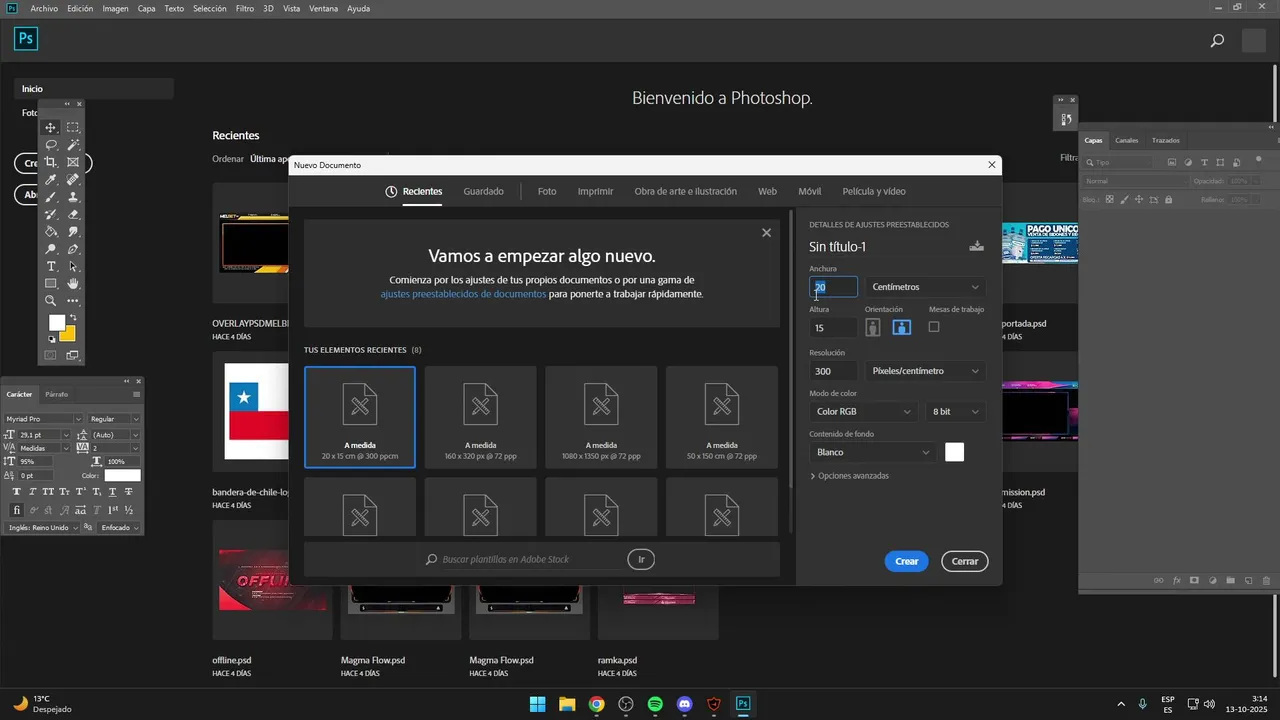The height and width of the screenshot is (720, 1280).
Task: Click the fx layer style icon
Action: (1177, 580)
